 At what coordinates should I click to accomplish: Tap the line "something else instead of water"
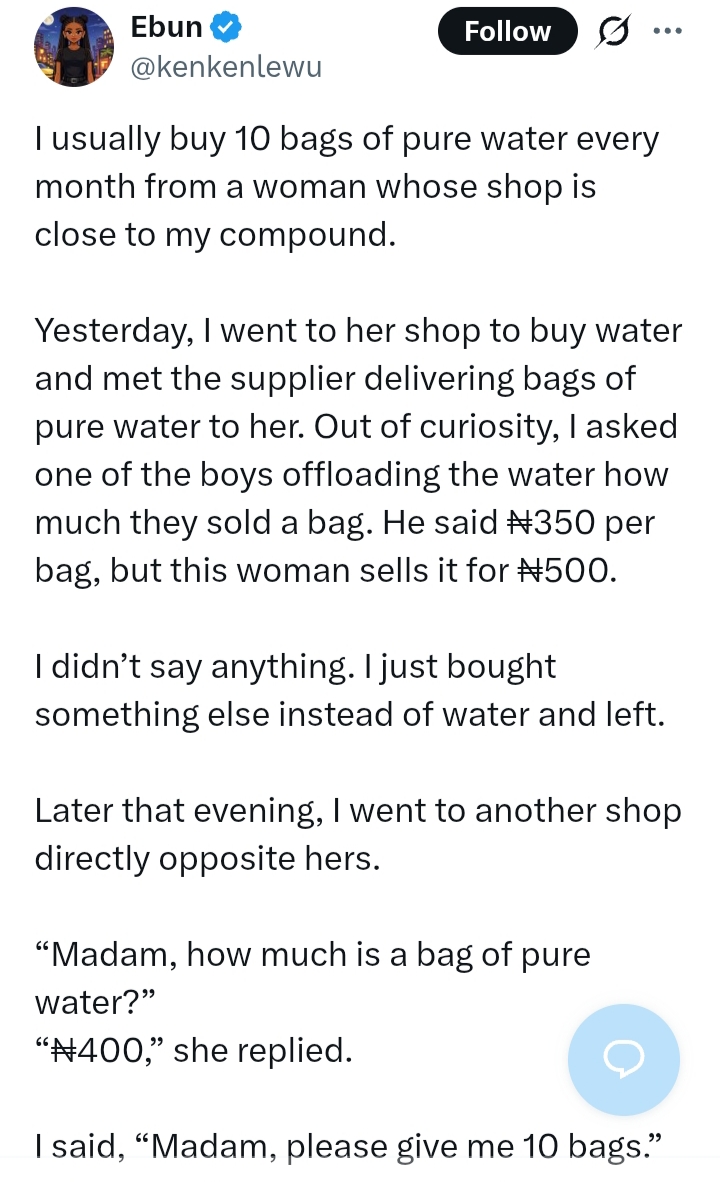click(349, 714)
